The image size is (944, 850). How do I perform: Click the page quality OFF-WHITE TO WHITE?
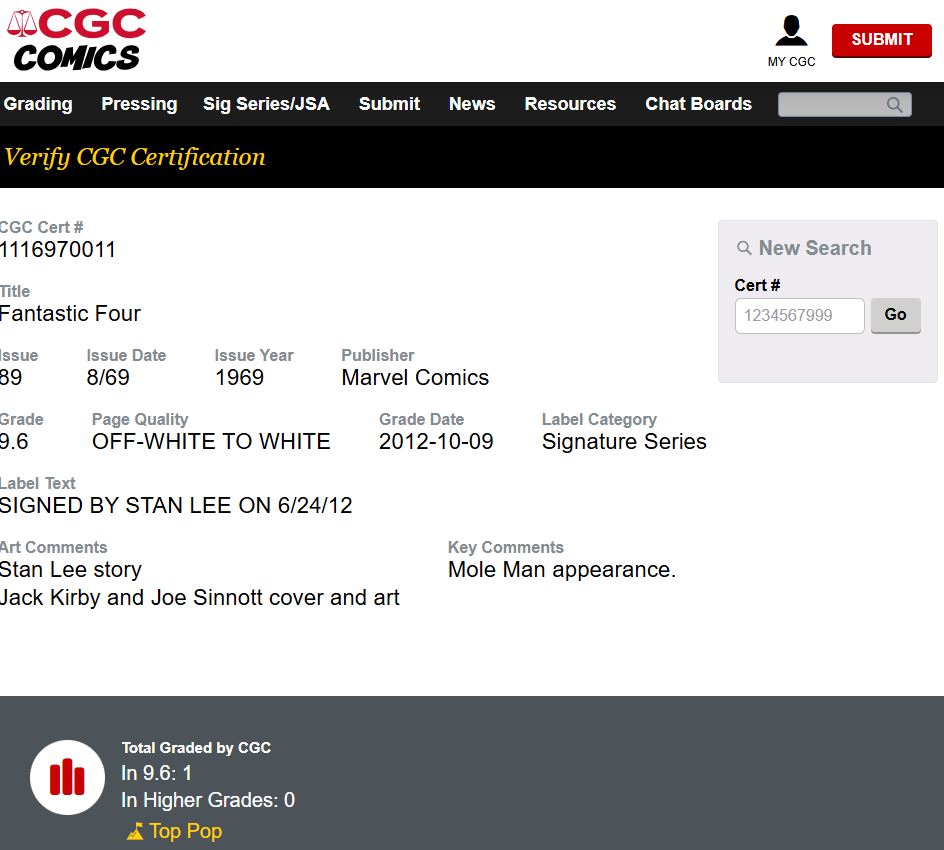tap(211, 441)
